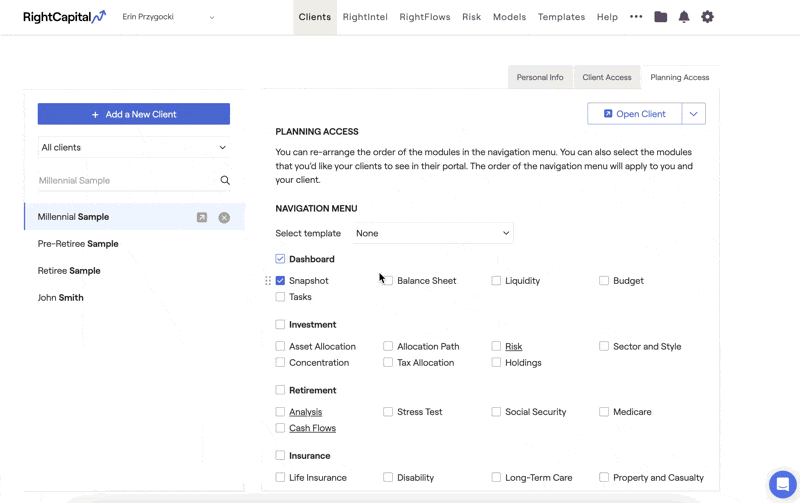Click the Risk module link
Image resolution: width=800 pixels, height=503 pixels.
(x=514, y=346)
